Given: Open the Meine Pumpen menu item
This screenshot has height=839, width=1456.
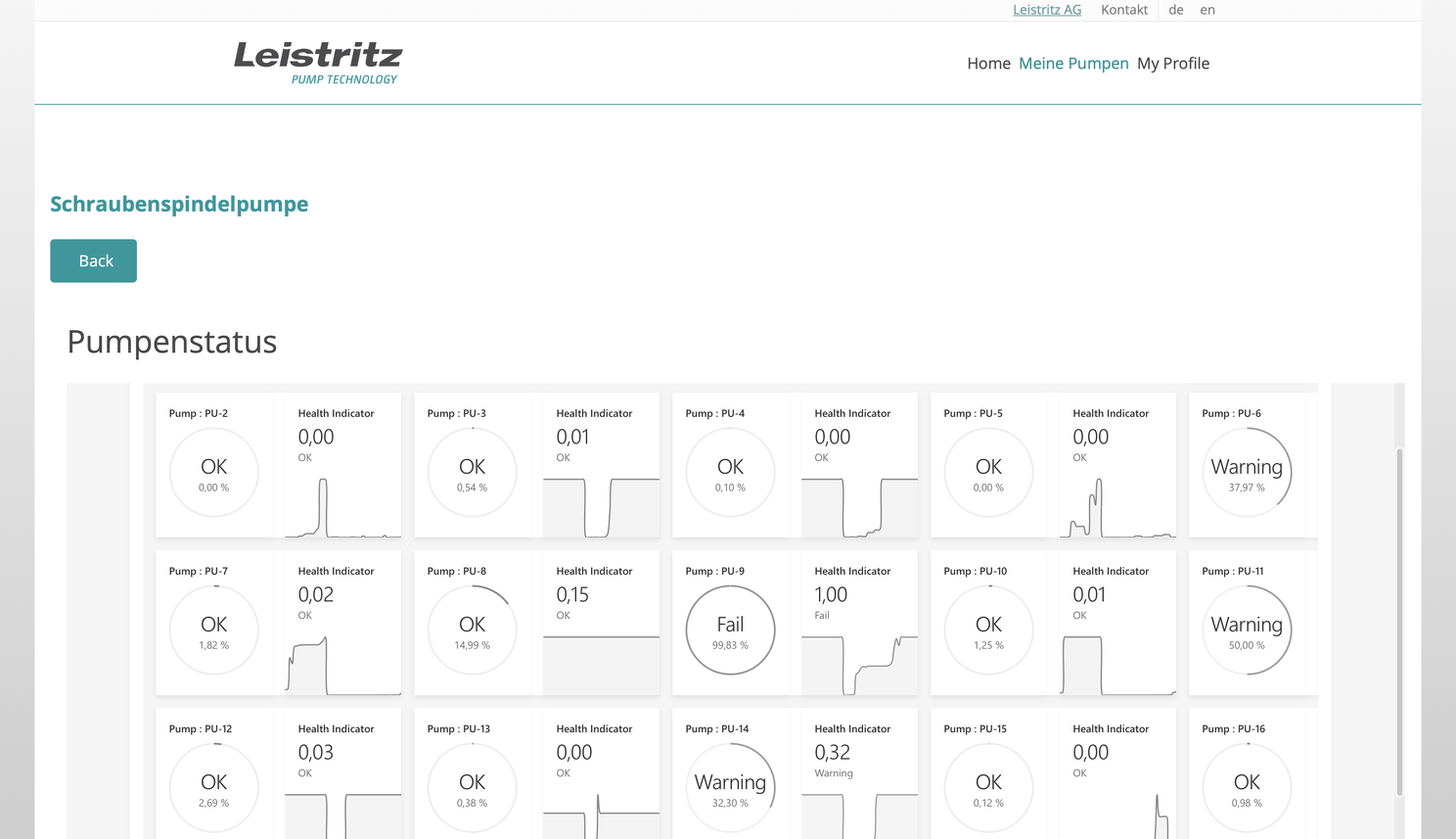Looking at the screenshot, I should click(1073, 63).
